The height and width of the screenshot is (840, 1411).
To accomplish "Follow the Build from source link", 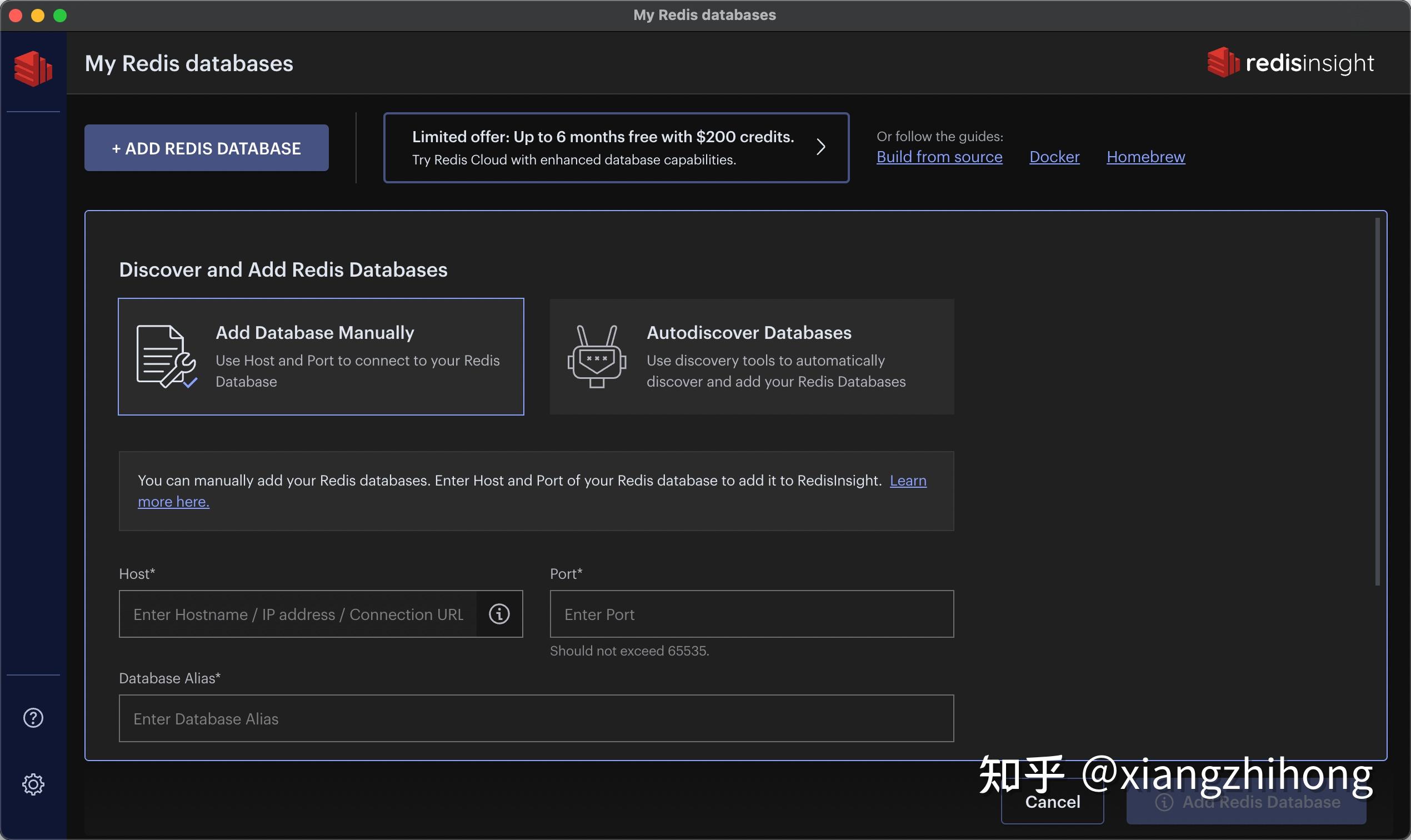I will [x=938, y=157].
